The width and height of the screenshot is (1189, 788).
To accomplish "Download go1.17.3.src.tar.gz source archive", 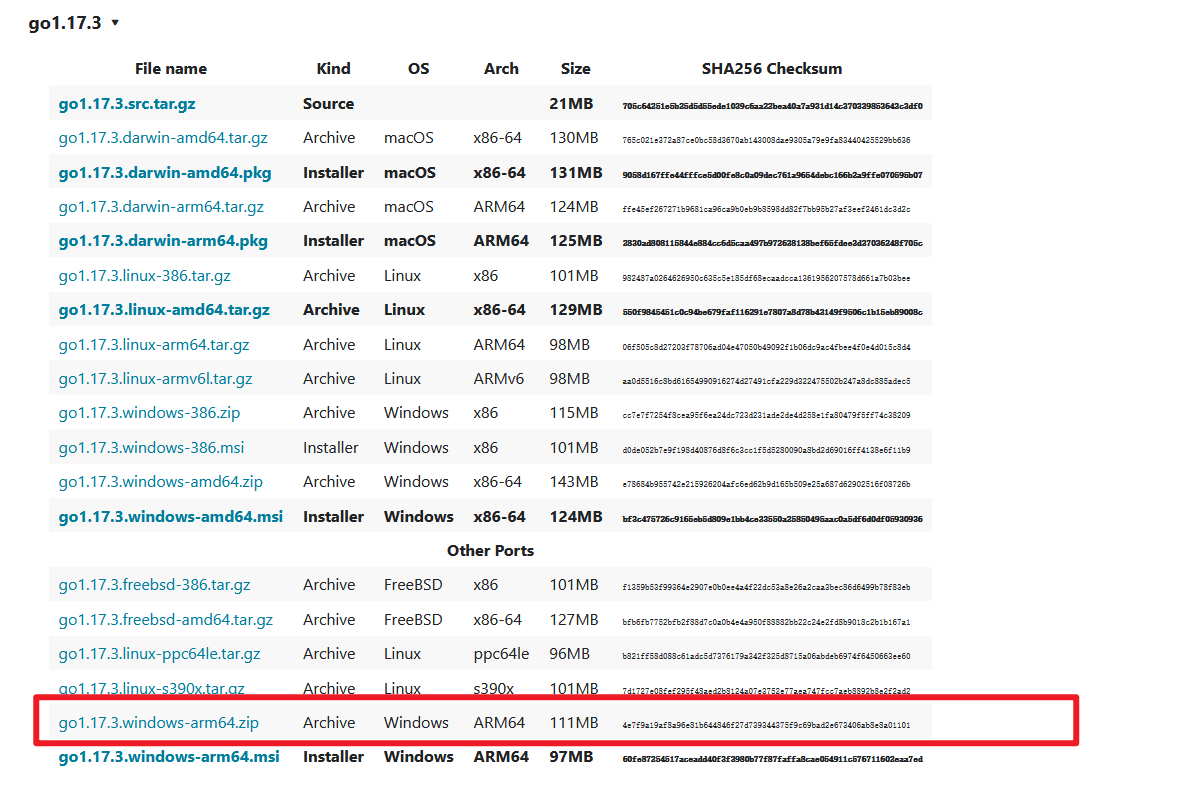I will coord(127,104).
